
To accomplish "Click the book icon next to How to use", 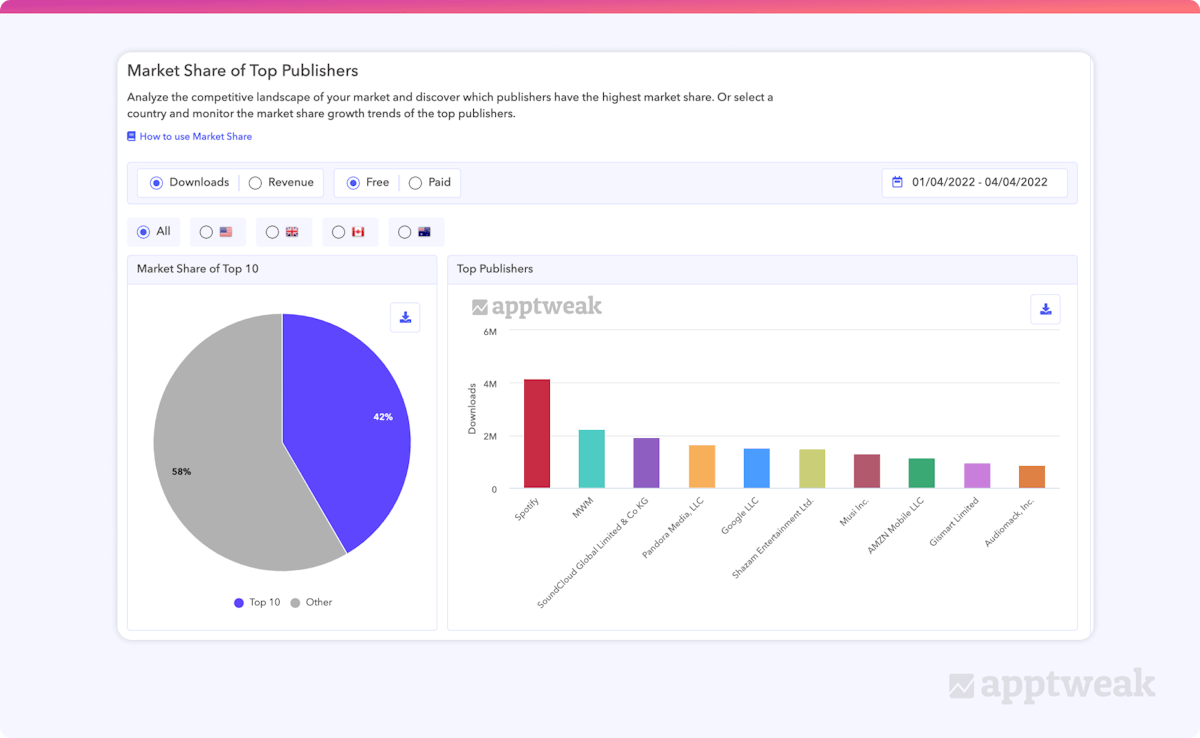I will pyautogui.click(x=131, y=136).
